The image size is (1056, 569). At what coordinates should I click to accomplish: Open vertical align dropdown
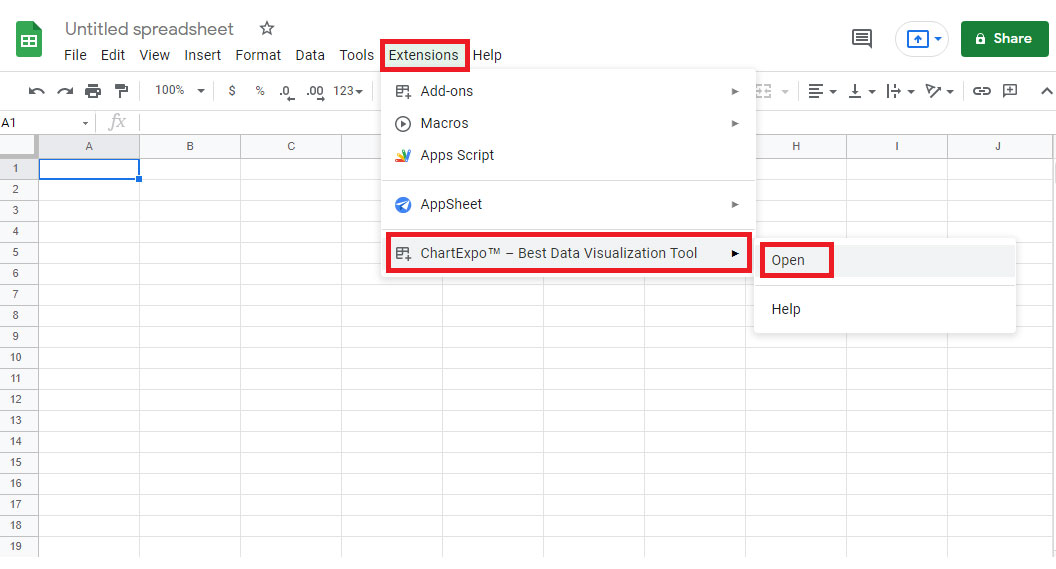click(861, 91)
